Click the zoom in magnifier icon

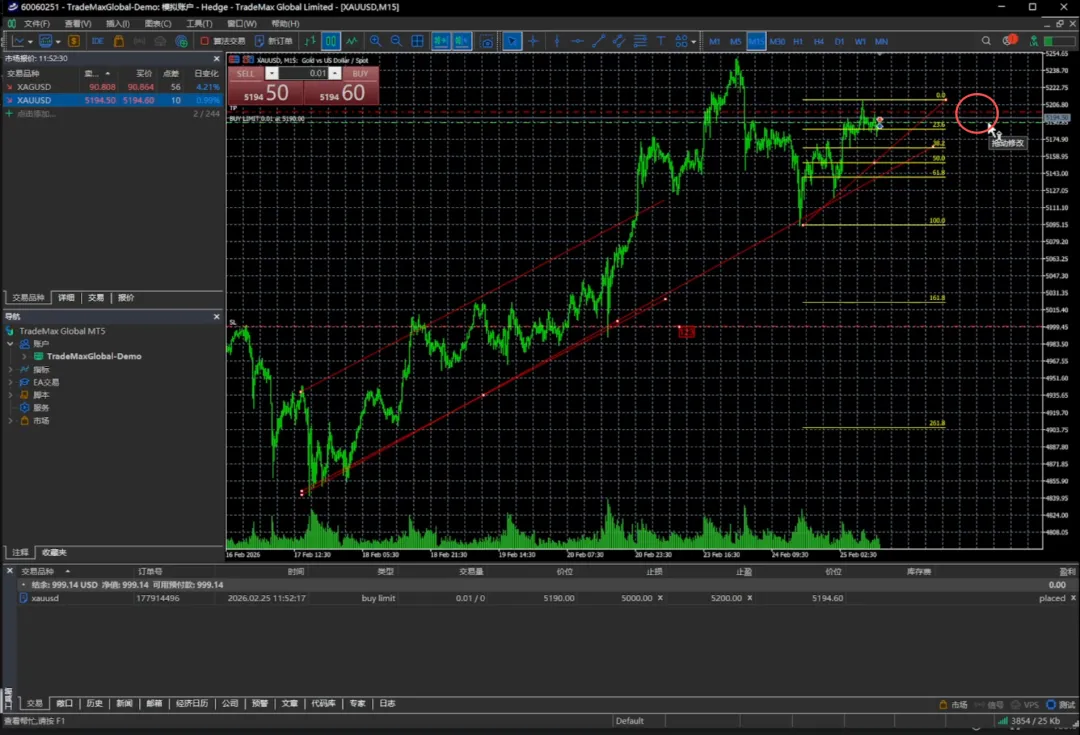(375, 41)
